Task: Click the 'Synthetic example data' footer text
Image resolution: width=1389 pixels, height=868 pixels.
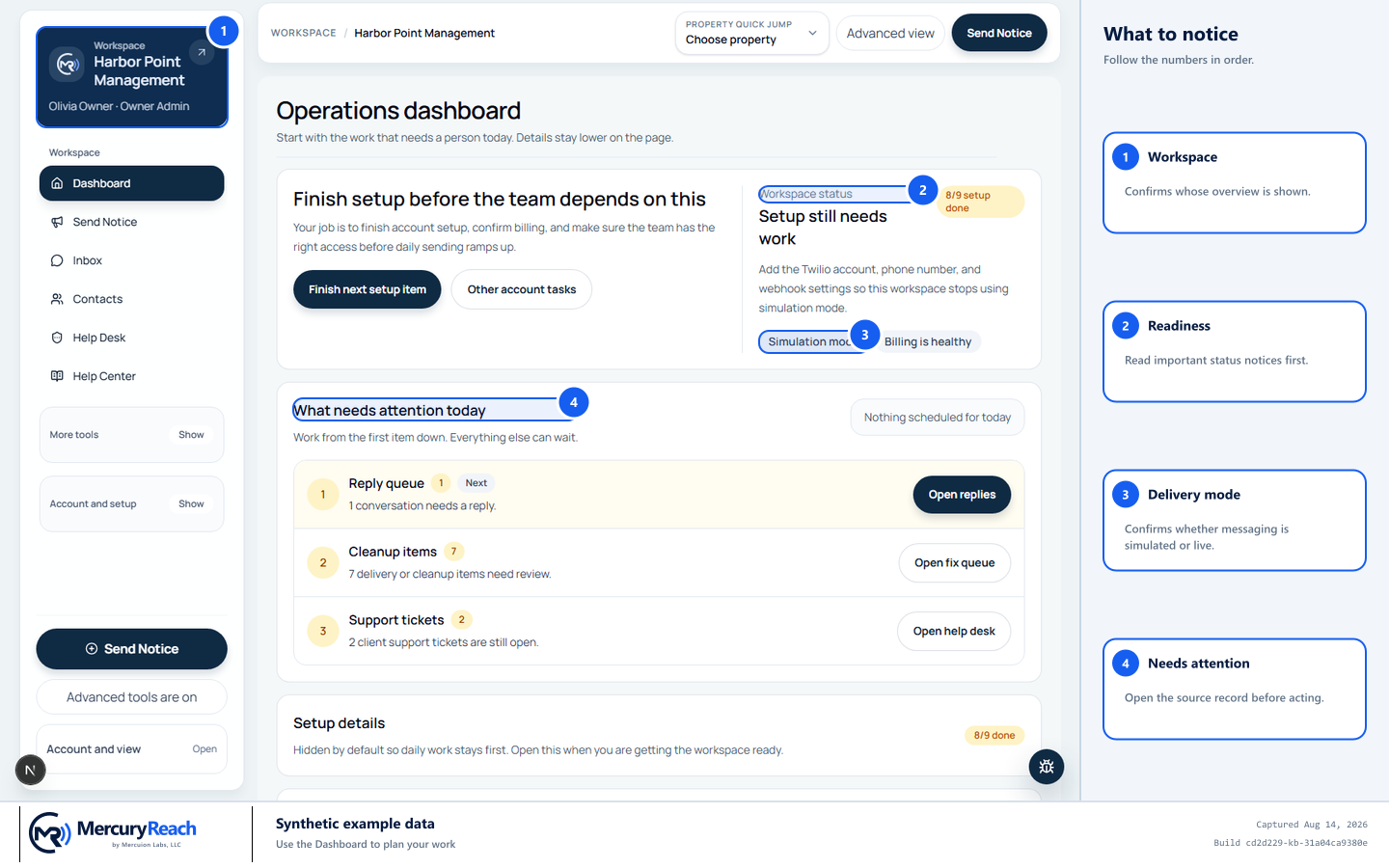Action: (x=355, y=824)
